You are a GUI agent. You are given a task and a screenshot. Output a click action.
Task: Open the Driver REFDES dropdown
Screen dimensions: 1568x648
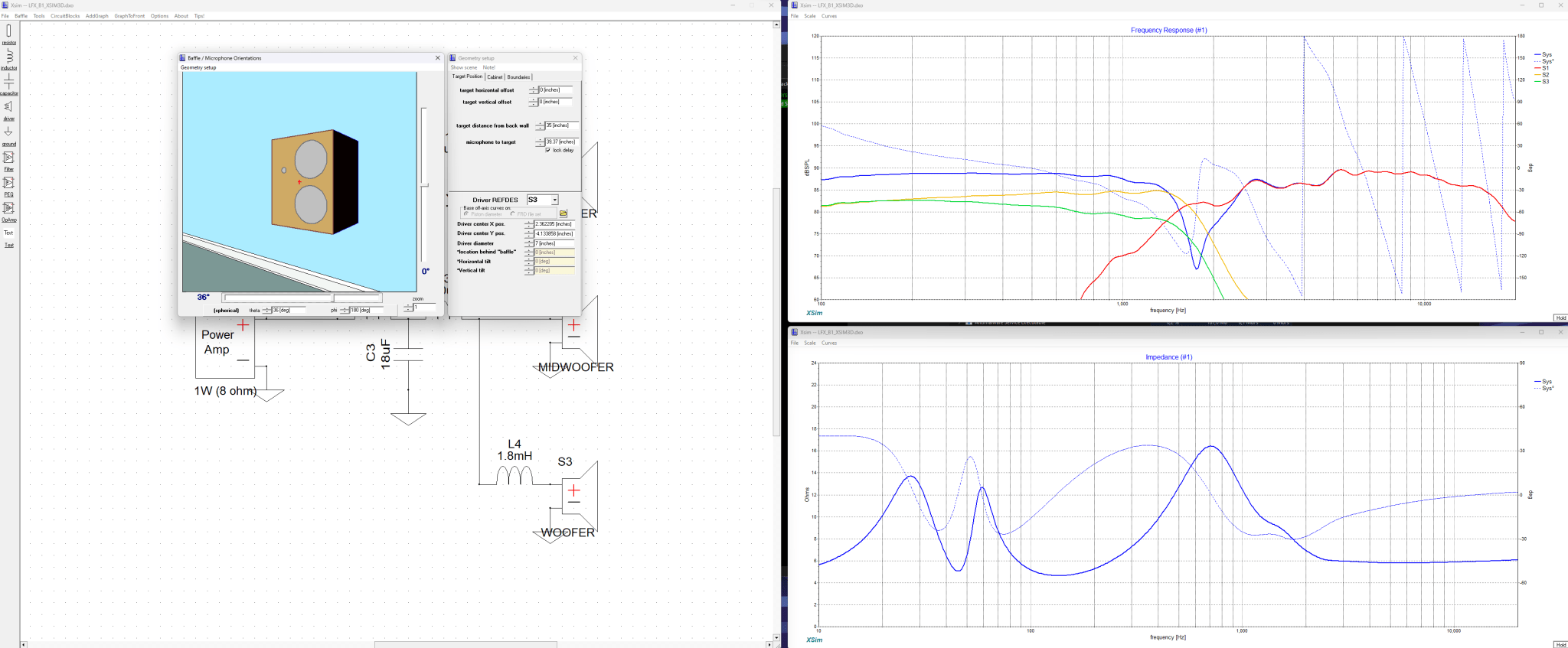[555, 200]
